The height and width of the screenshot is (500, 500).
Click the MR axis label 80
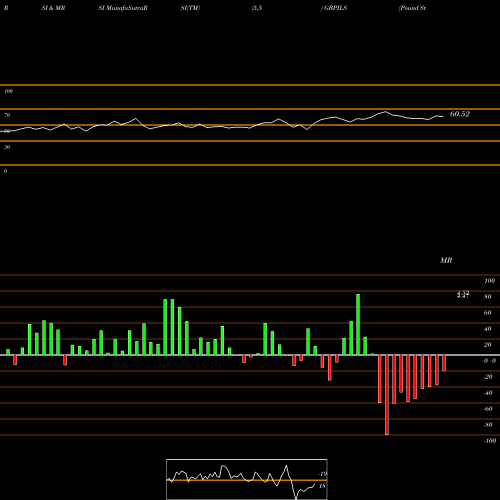coord(488,297)
